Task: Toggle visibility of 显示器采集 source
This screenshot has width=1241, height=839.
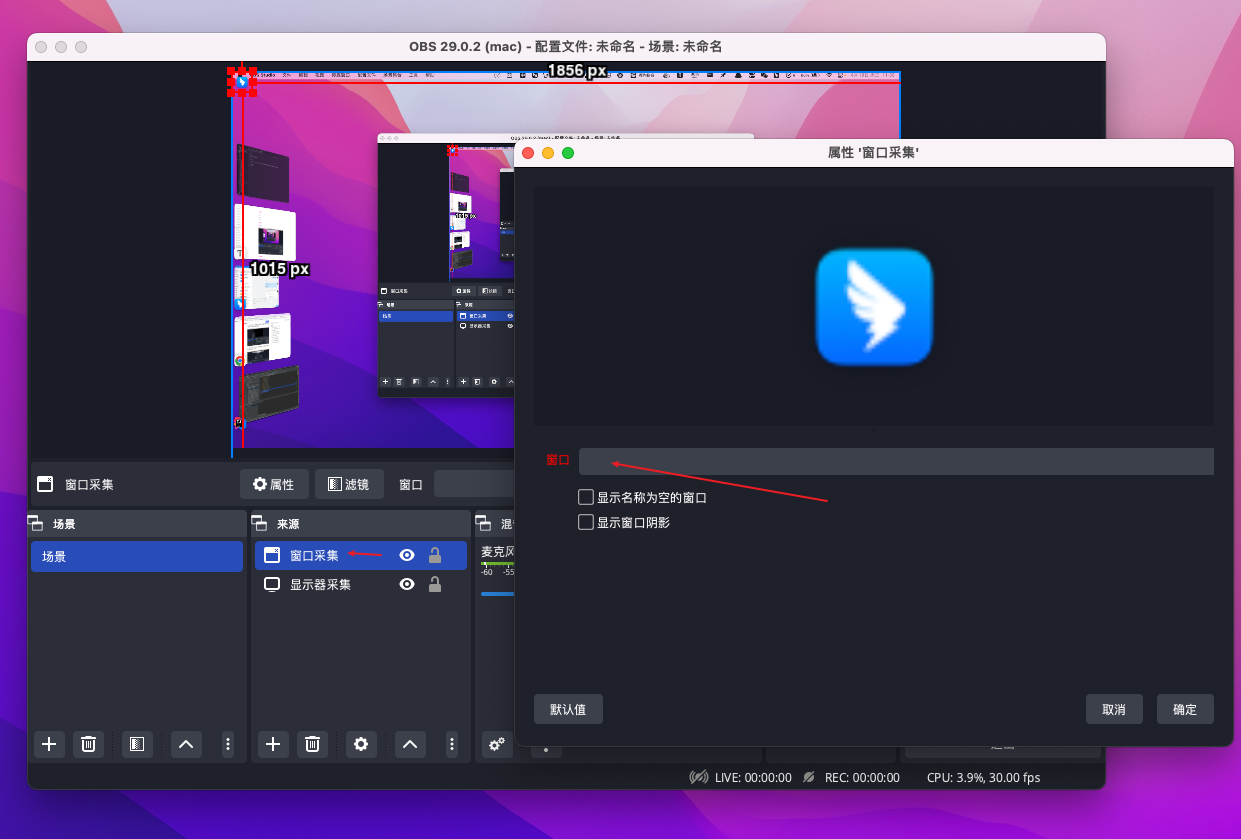Action: (407, 585)
